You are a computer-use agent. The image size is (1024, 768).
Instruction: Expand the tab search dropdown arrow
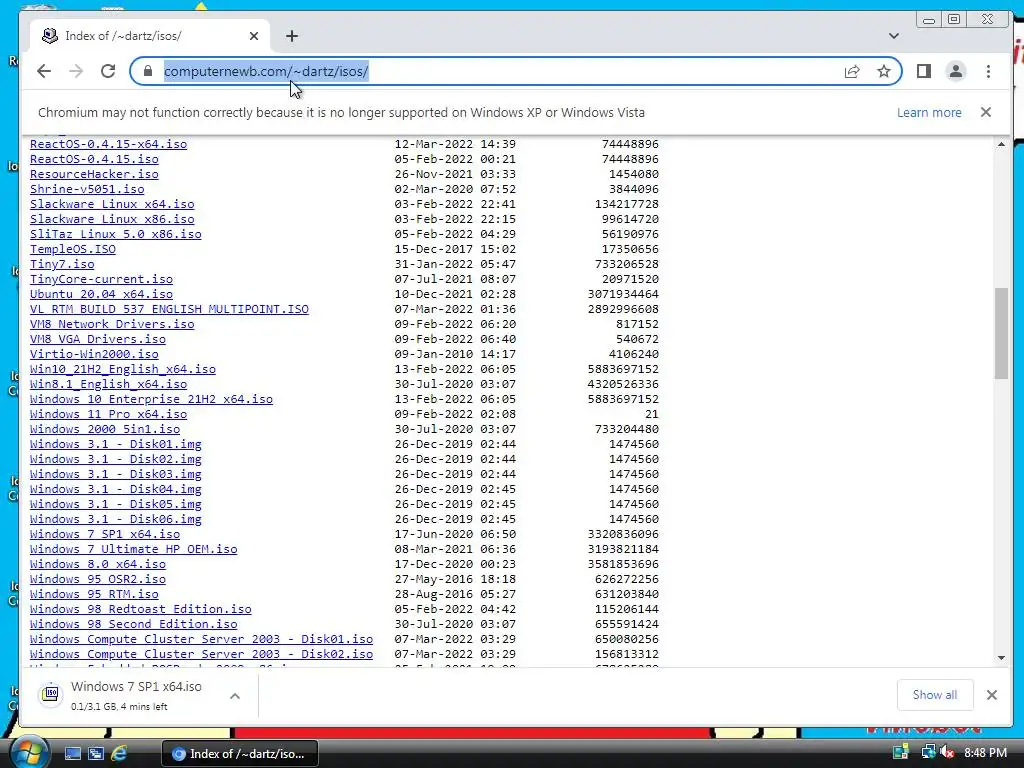pyautogui.click(x=893, y=36)
